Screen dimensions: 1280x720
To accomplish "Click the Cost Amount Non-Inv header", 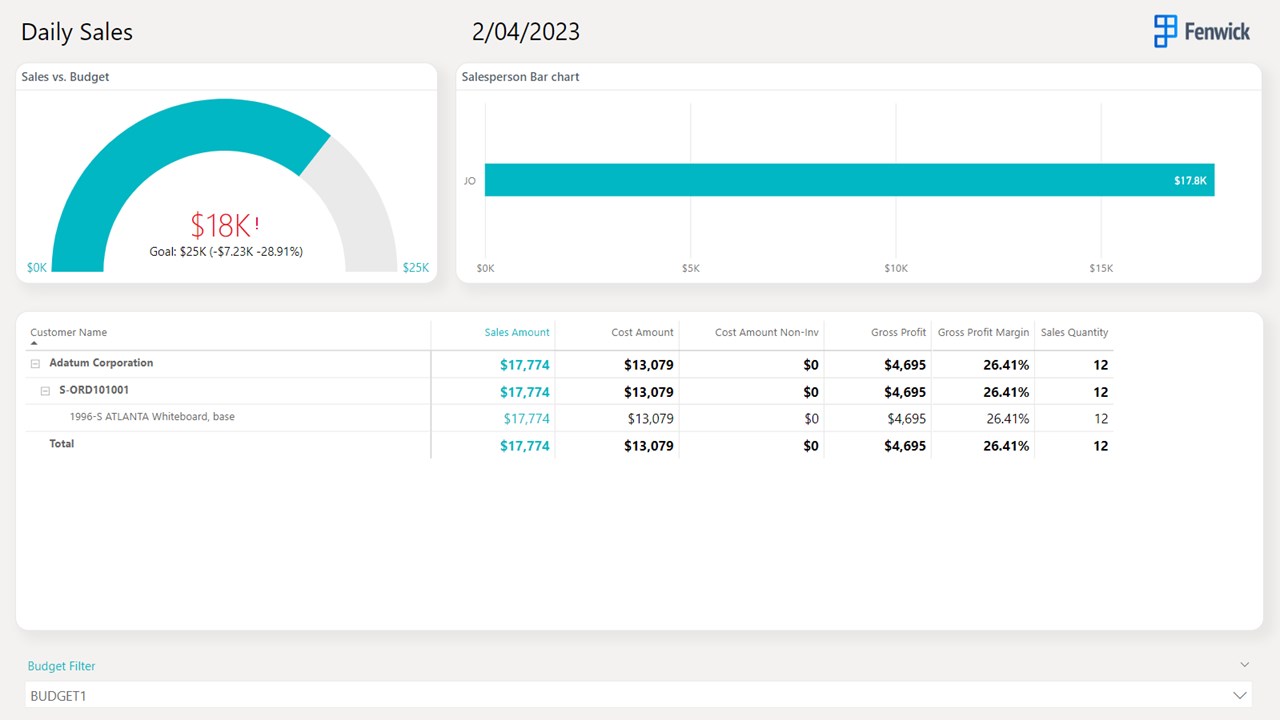I will point(767,332).
